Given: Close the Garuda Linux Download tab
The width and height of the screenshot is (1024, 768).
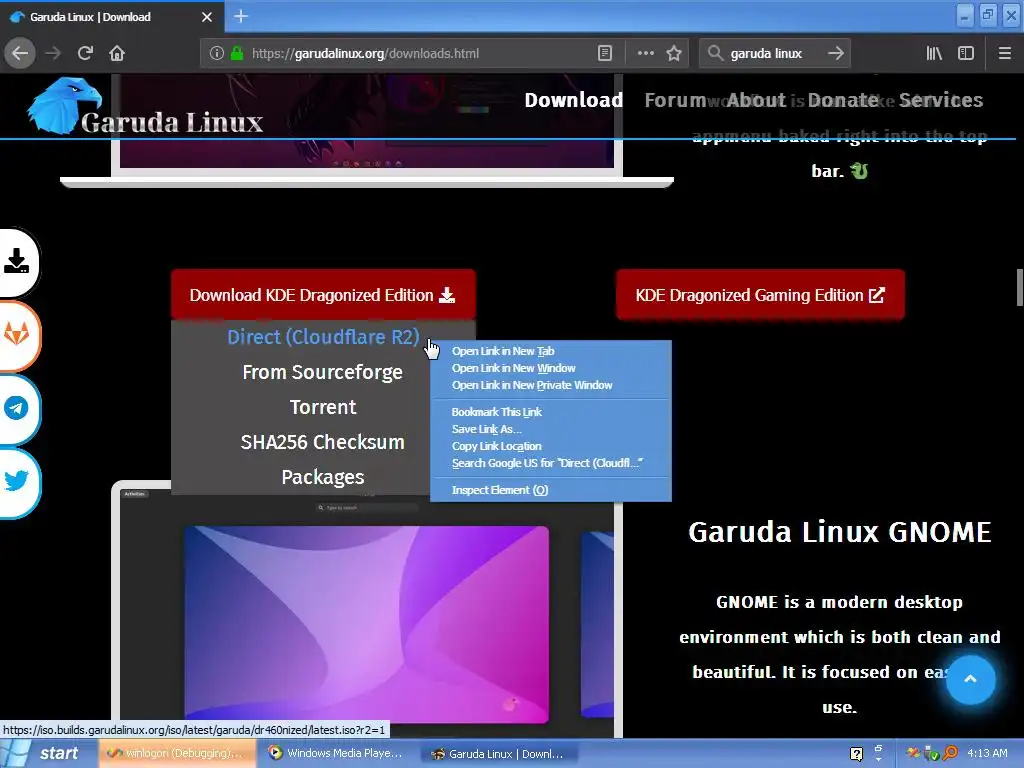Looking at the screenshot, I should [x=207, y=17].
